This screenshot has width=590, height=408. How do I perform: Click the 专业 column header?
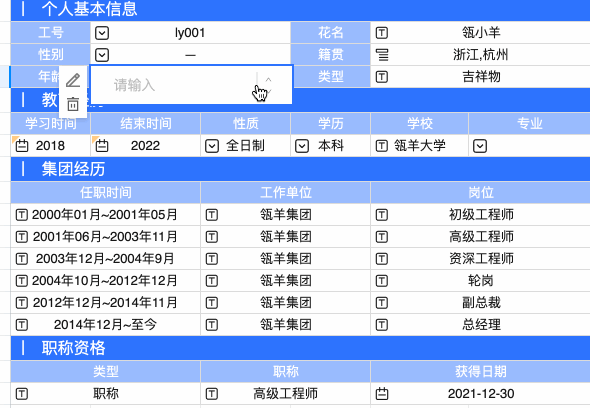coord(529,123)
